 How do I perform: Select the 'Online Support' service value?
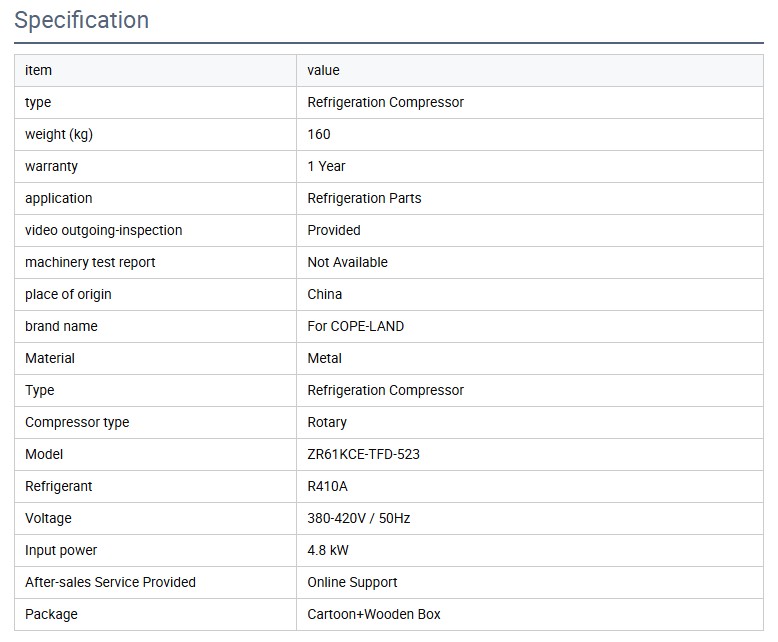tap(352, 582)
